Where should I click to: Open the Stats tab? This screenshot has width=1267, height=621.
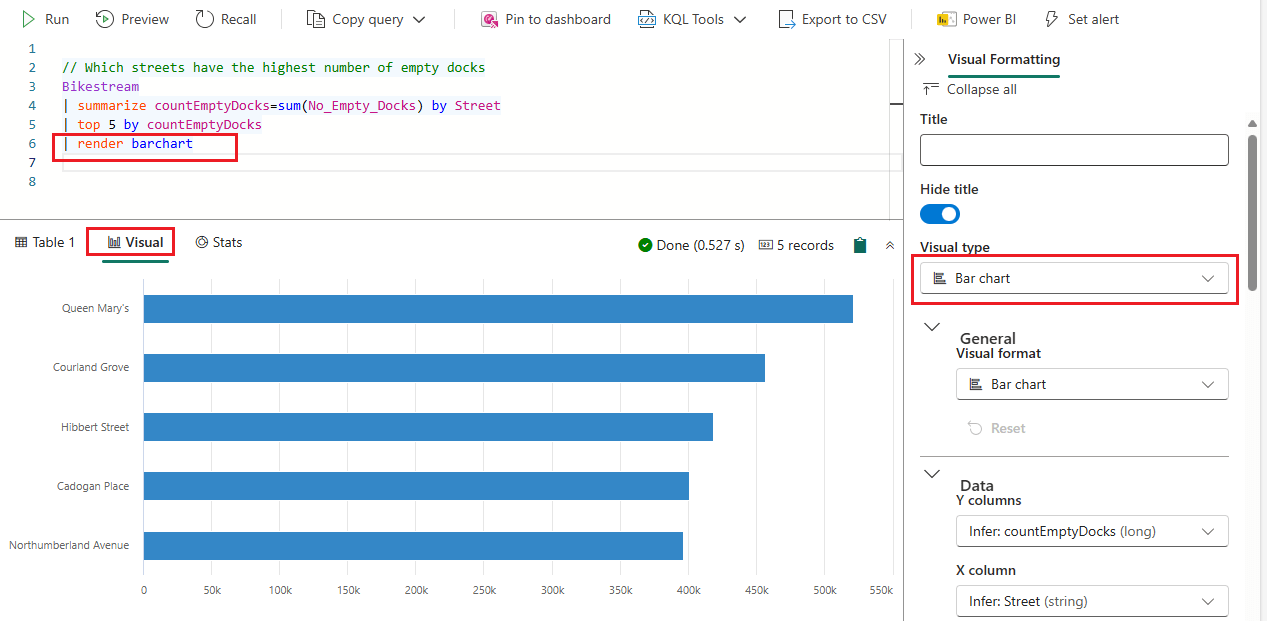[x=219, y=241]
